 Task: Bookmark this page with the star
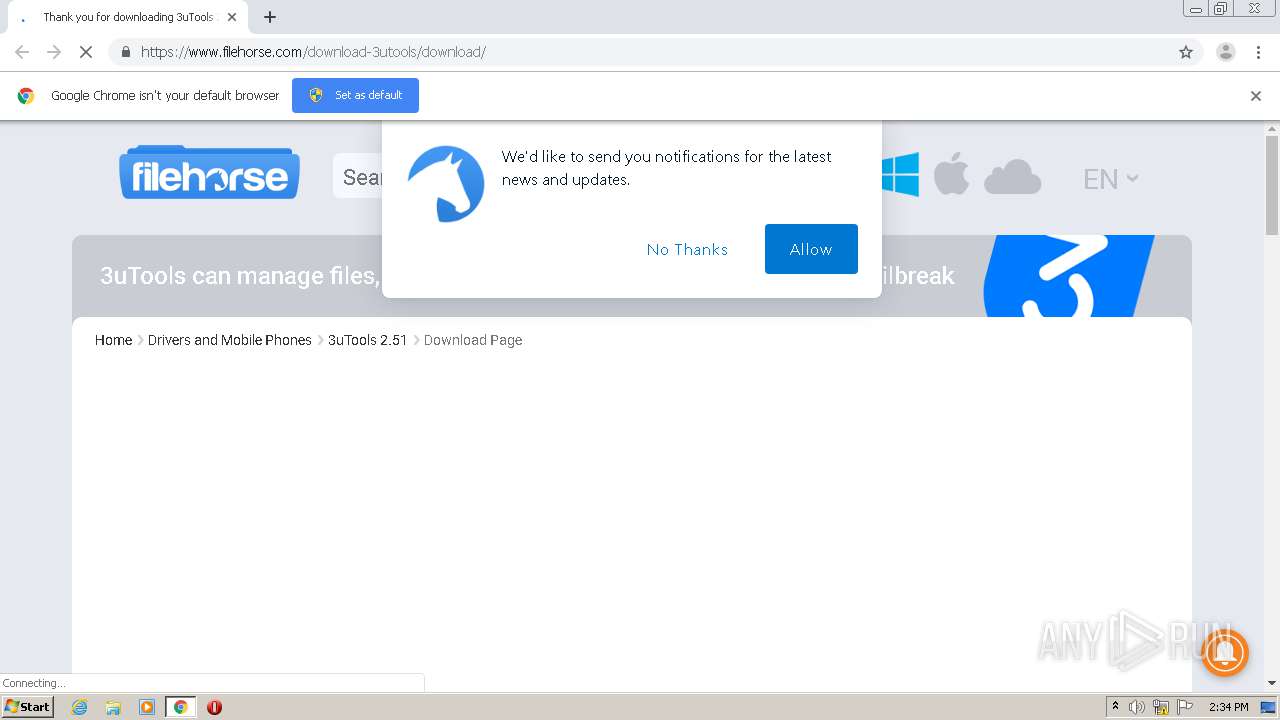click(1186, 52)
